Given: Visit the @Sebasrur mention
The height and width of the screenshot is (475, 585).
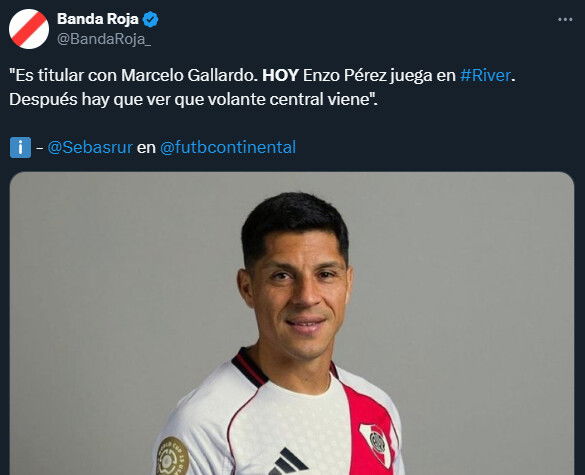Looking at the screenshot, I should pyautogui.click(x=90, y=147).
